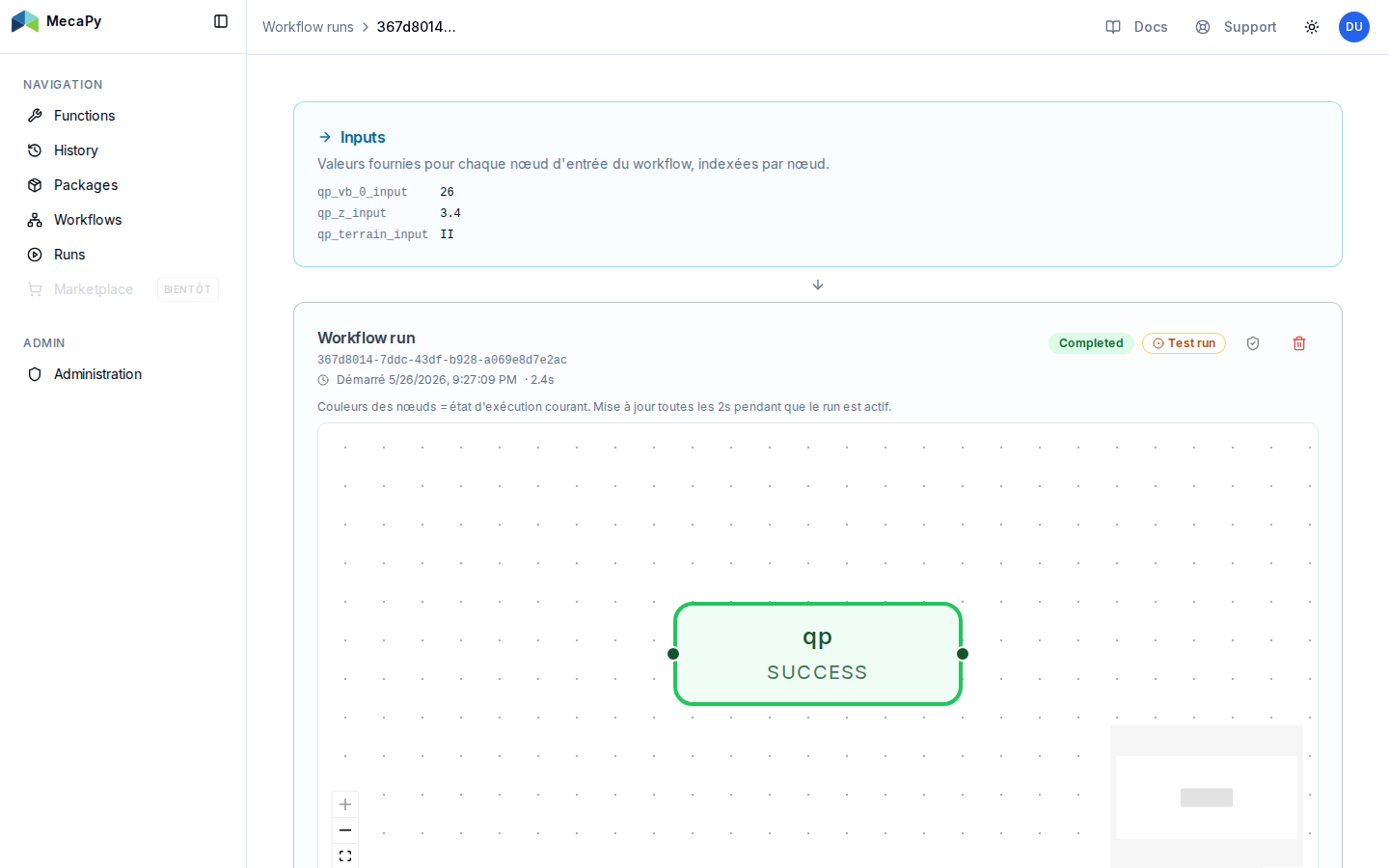Open Packages in the navigation
Image resolution: width=1389 pixels, height=868 pixels.
point(123,185)
